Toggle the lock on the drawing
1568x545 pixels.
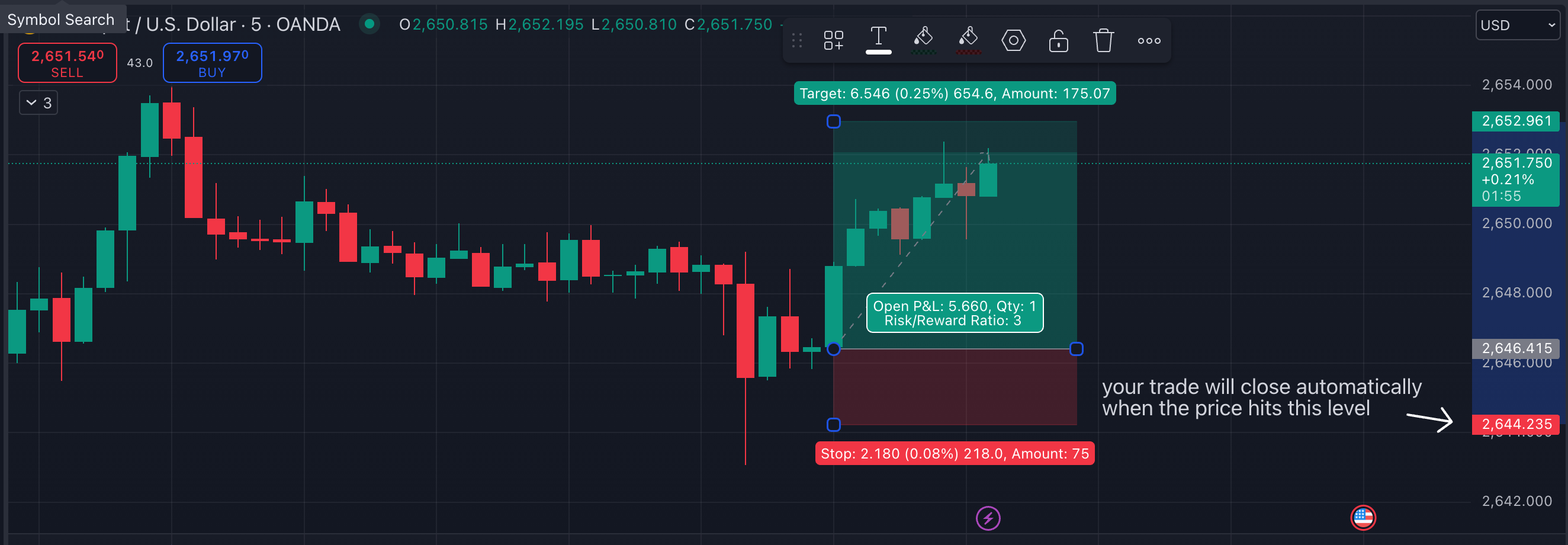click(1059, 41)
